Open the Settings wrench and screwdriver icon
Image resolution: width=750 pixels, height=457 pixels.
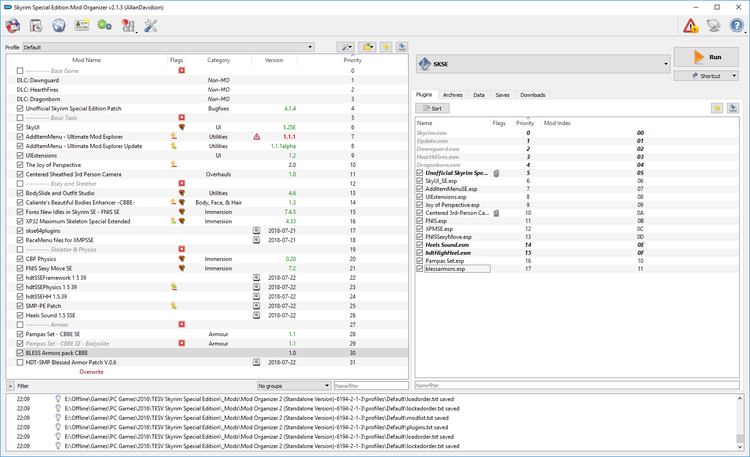[151, 26]
